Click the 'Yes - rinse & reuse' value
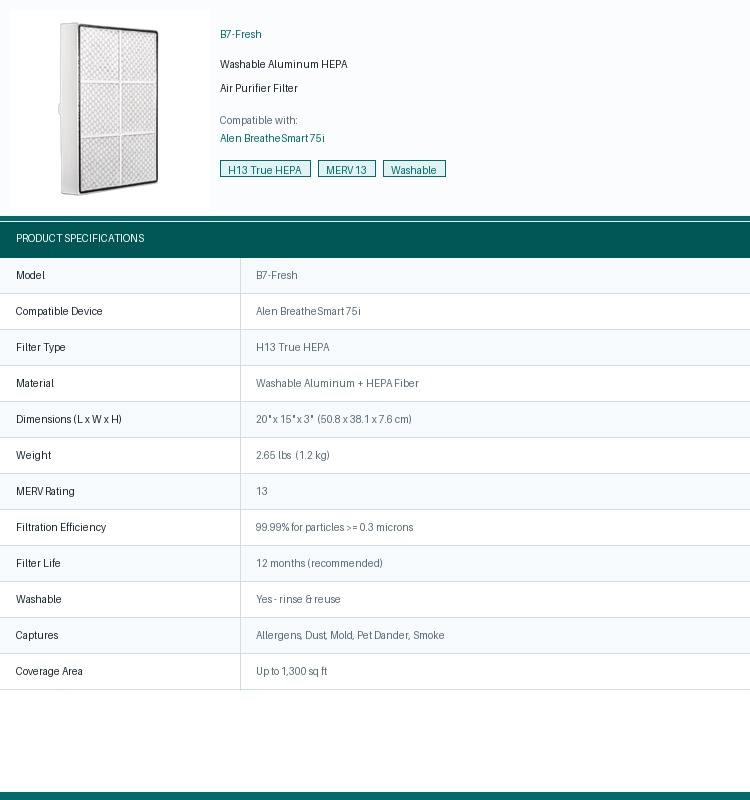750x800 pixels. (298, 599)
